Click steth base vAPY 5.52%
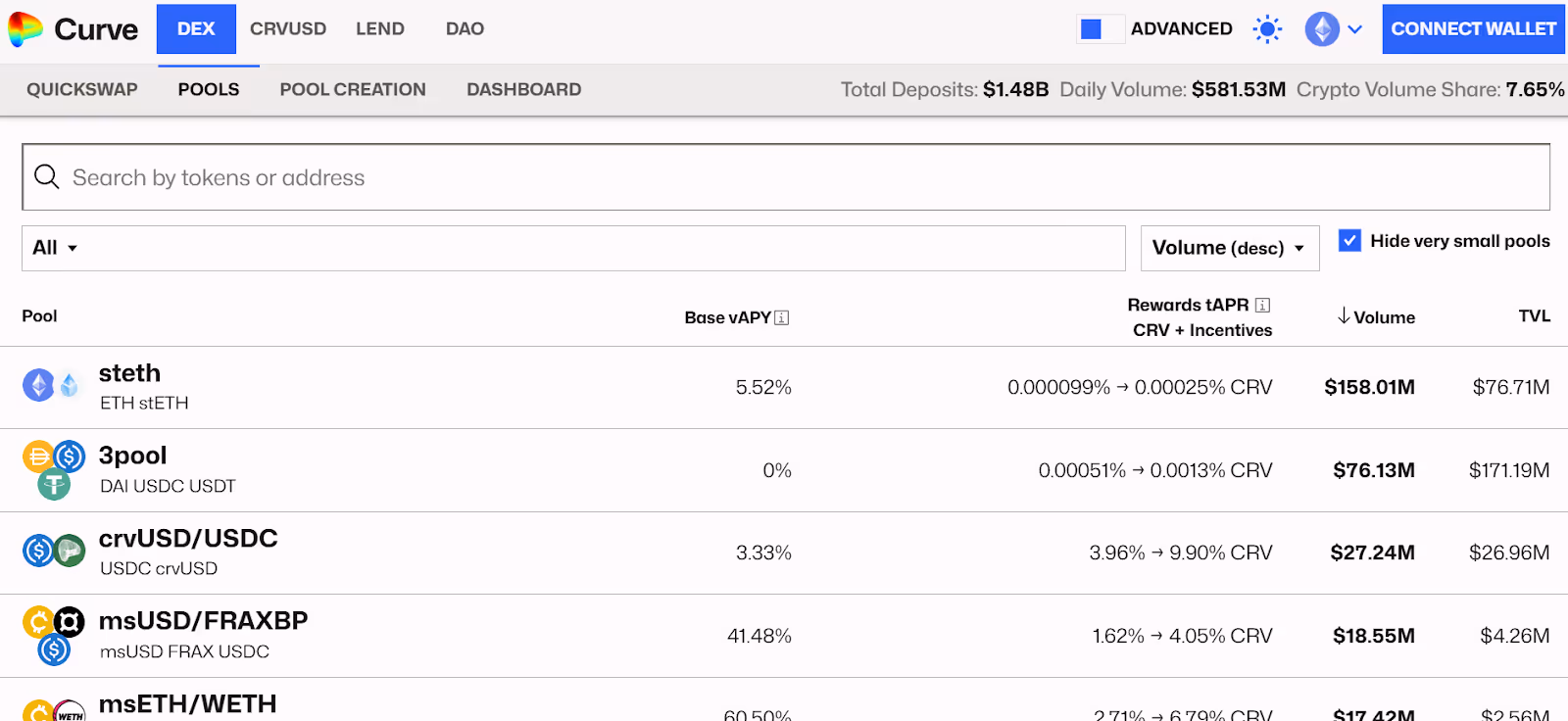This screenshot has width=1568, height=721. (763, 387)
